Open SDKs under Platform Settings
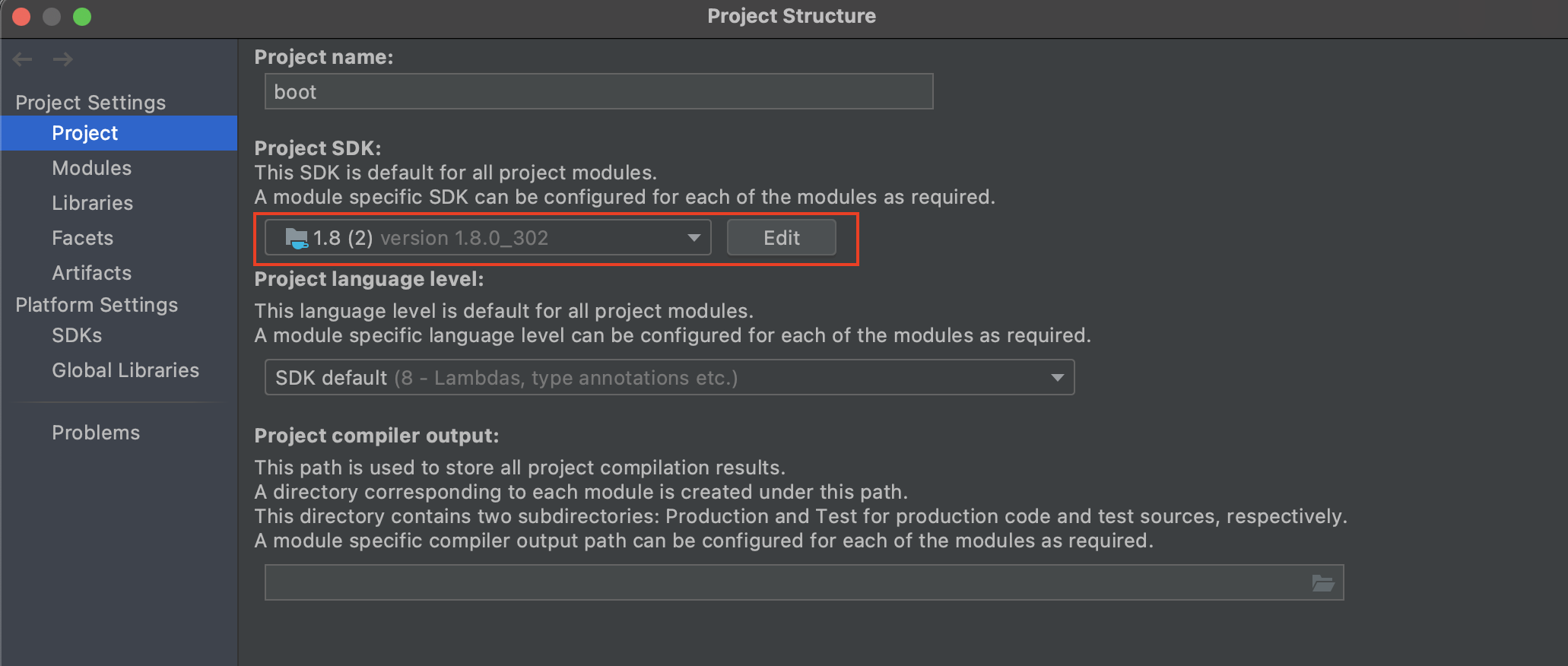This screenshot has height=666, width=1568. tap(77, 335)
